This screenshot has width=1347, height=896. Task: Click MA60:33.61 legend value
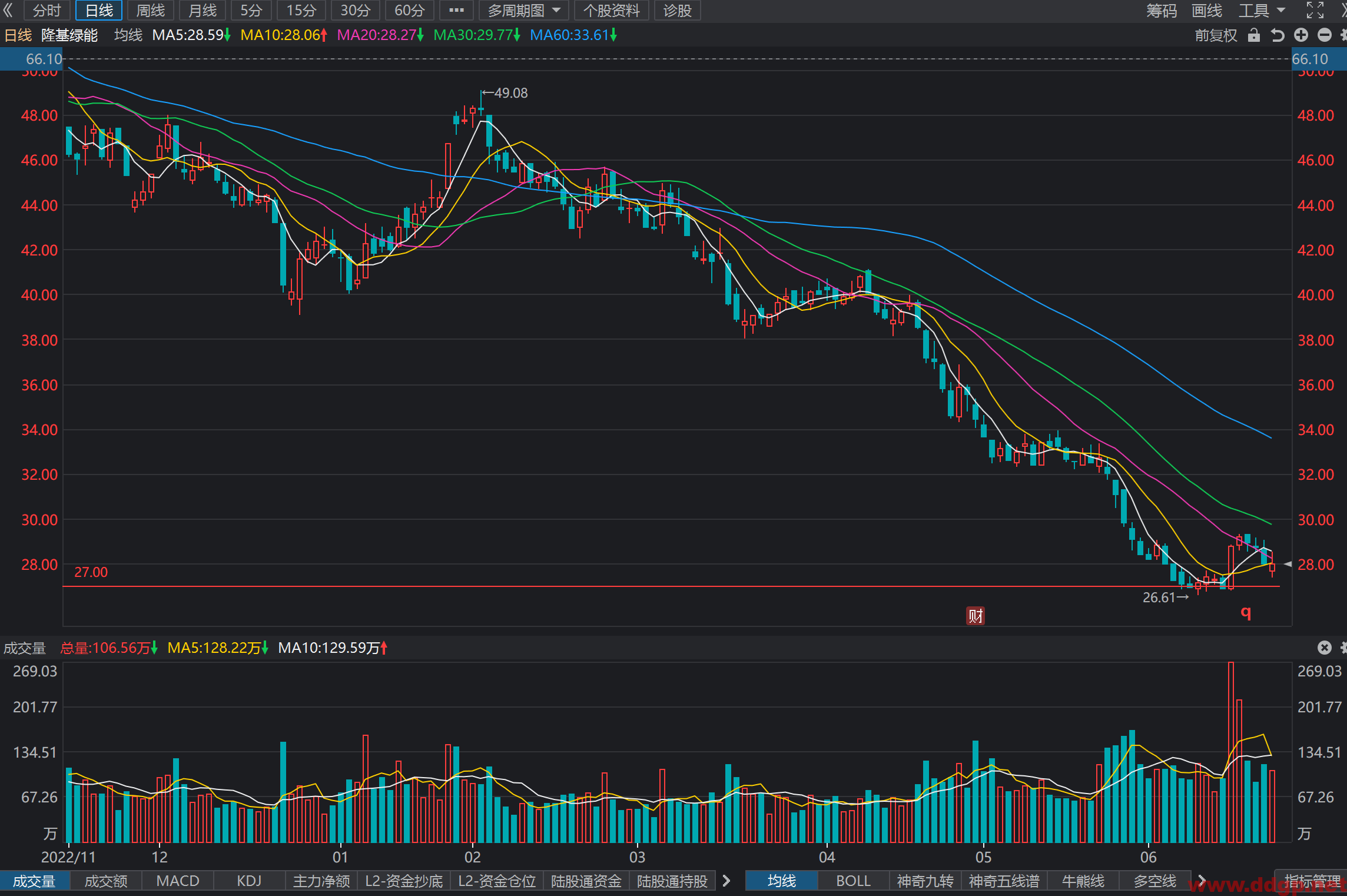tap(573, 35)
